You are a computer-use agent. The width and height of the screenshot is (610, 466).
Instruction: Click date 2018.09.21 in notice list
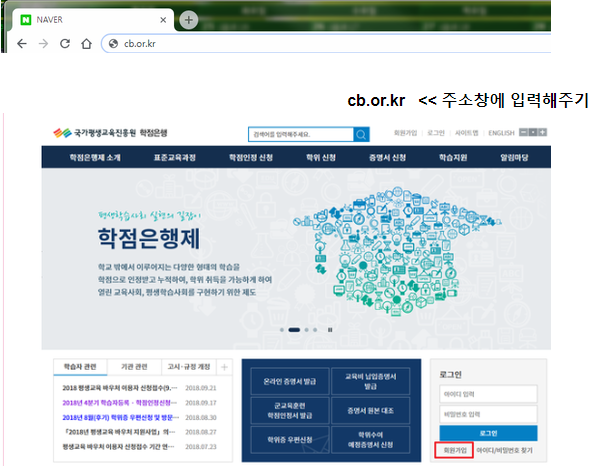click(x=201, y=388)
